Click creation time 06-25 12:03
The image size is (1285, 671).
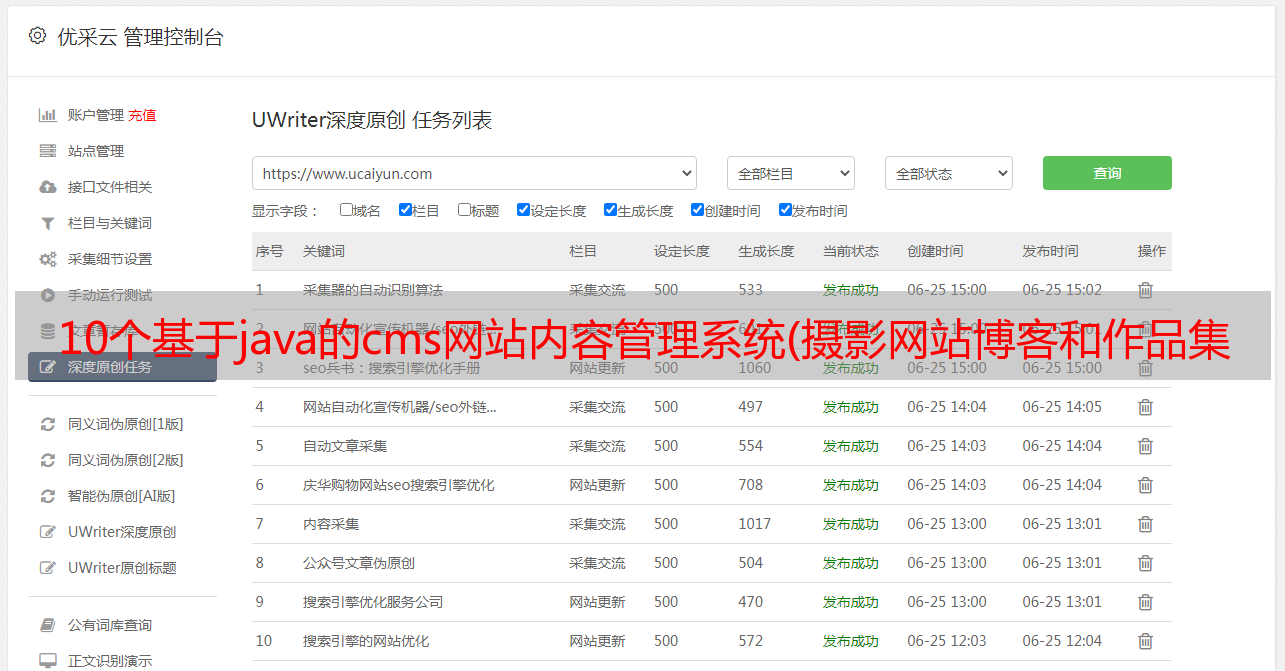(947, 641)
